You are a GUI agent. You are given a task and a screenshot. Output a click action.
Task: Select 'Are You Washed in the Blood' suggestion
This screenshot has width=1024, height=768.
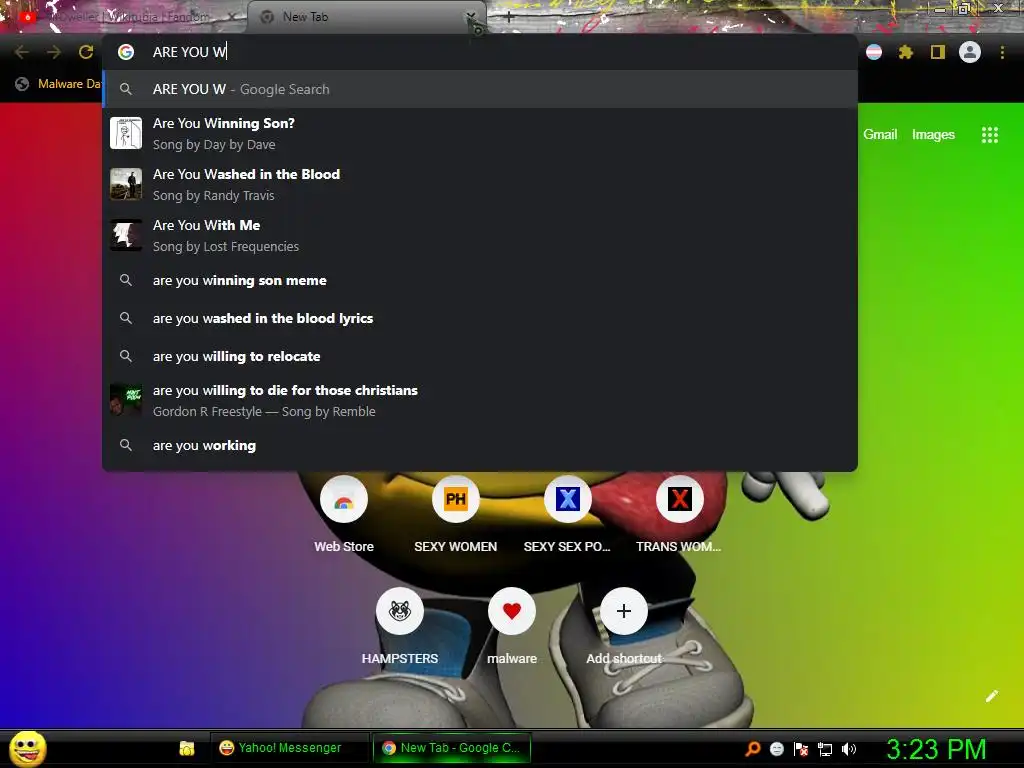tap(480, 184)
